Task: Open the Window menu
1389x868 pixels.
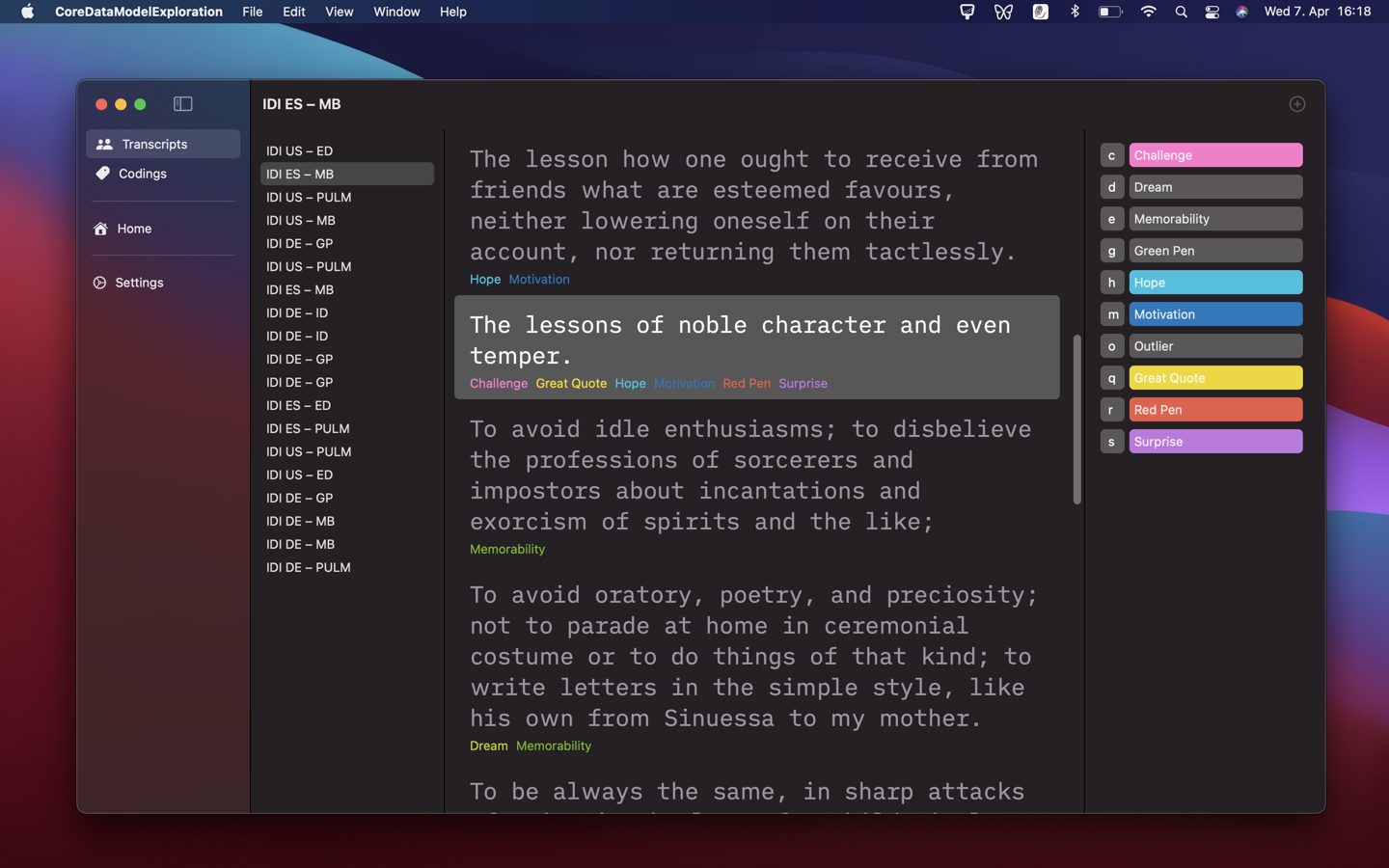Action: pos(396,12)
